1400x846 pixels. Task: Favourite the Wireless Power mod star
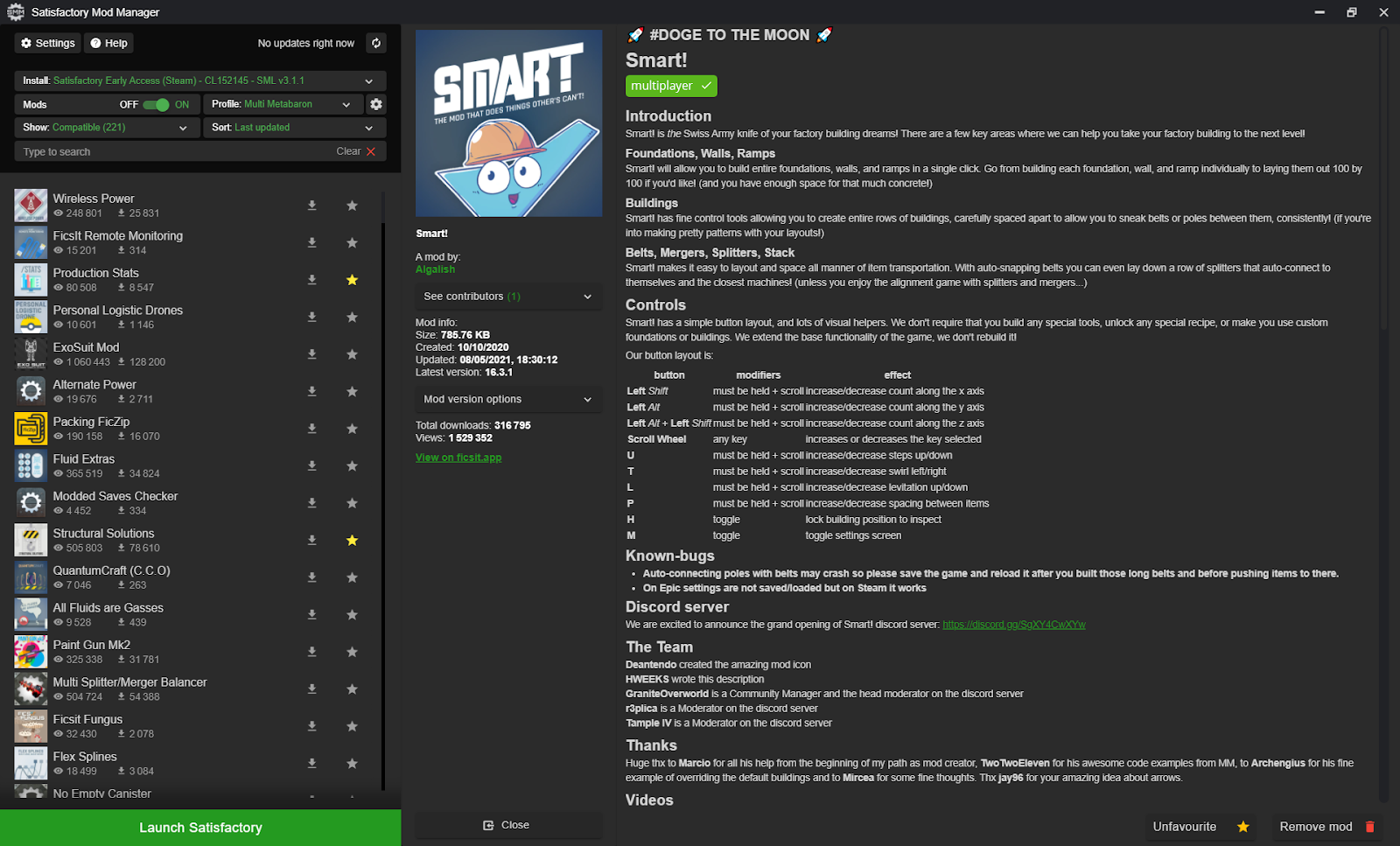click(x=352, y=206)
